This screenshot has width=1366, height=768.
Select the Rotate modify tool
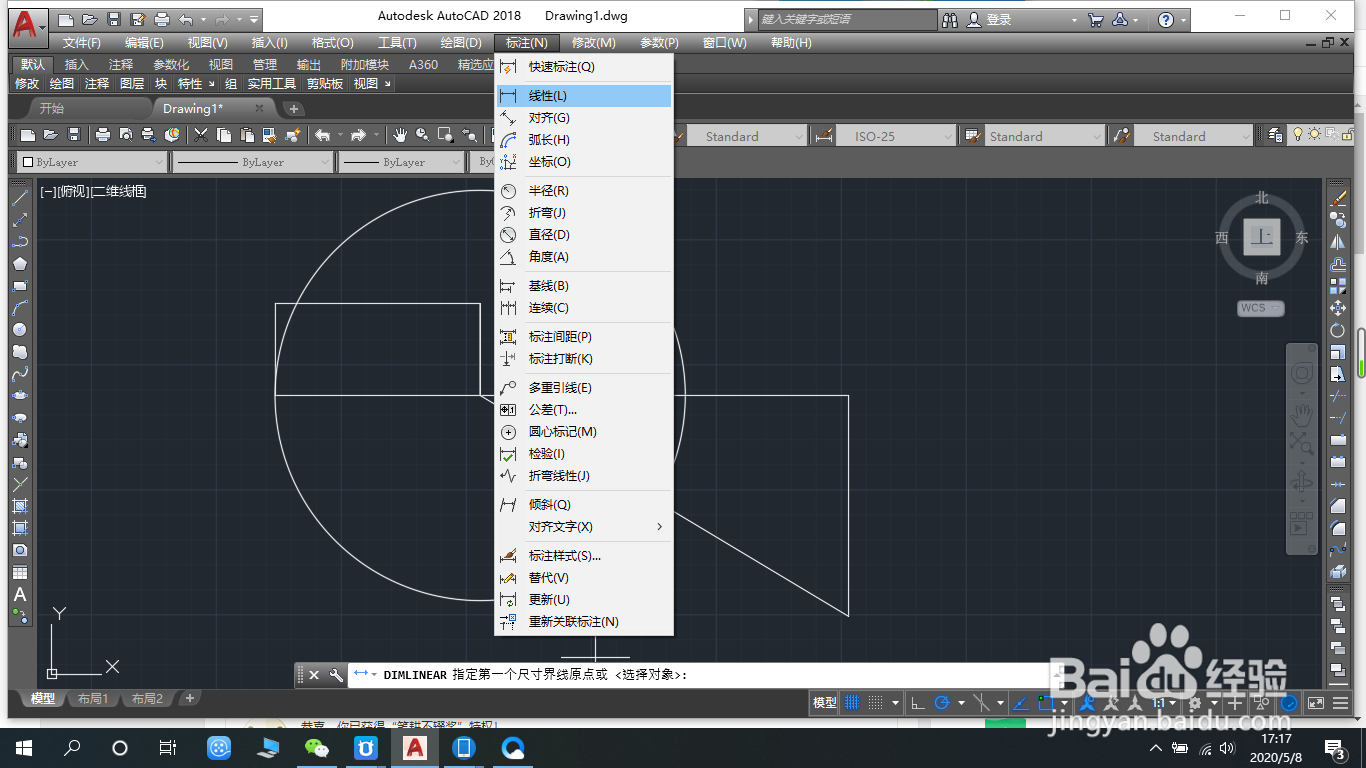tap(1338, 330)
